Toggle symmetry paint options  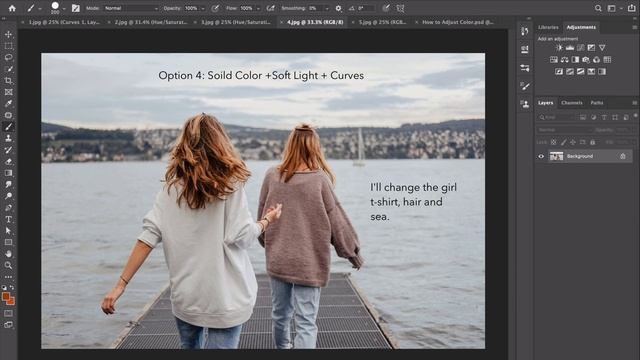pyautogui.click(x=400, y=8)
